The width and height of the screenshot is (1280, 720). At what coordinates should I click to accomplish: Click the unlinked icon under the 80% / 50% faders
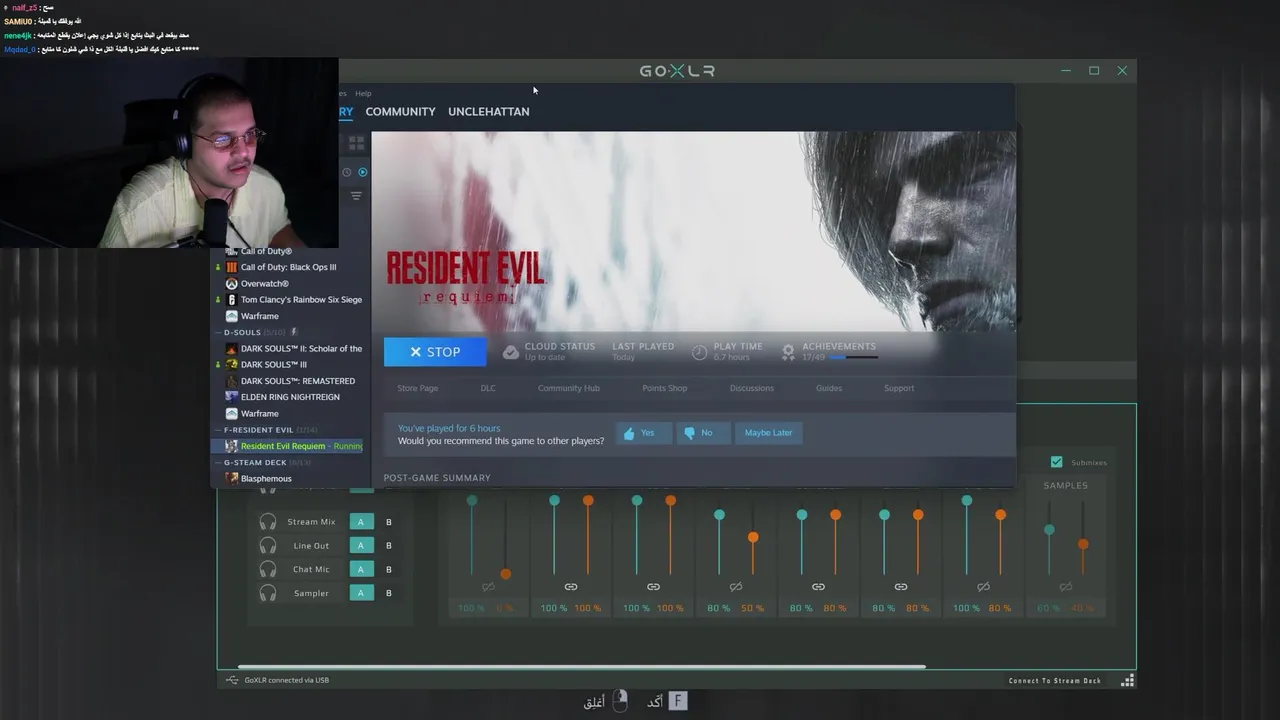coord(736,587)
